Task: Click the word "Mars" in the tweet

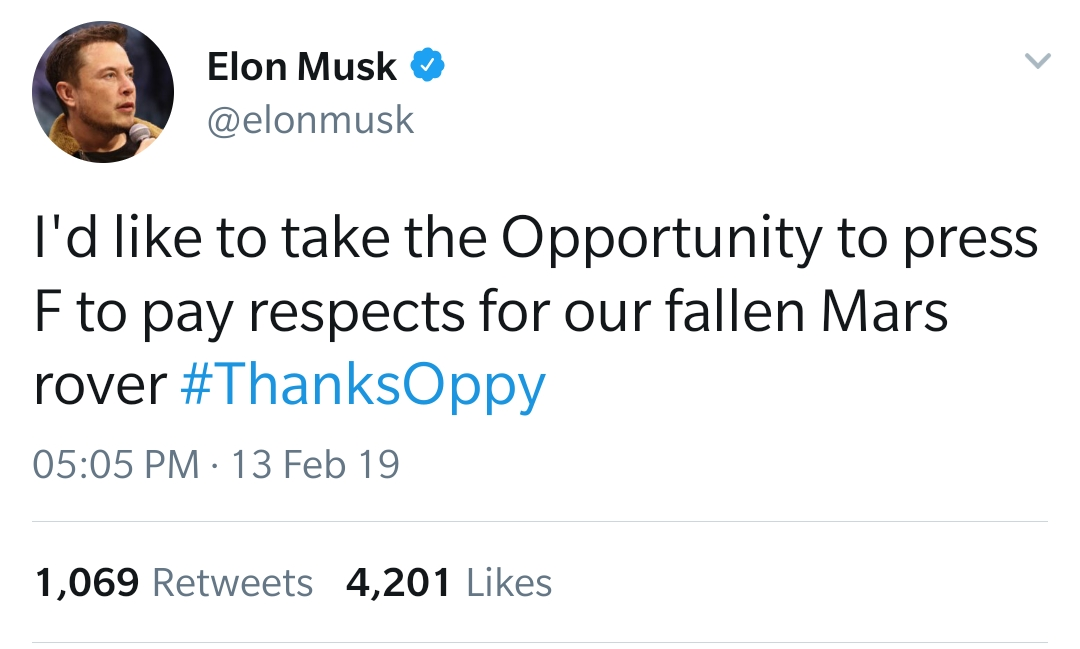Action: [x=884, y=312]
